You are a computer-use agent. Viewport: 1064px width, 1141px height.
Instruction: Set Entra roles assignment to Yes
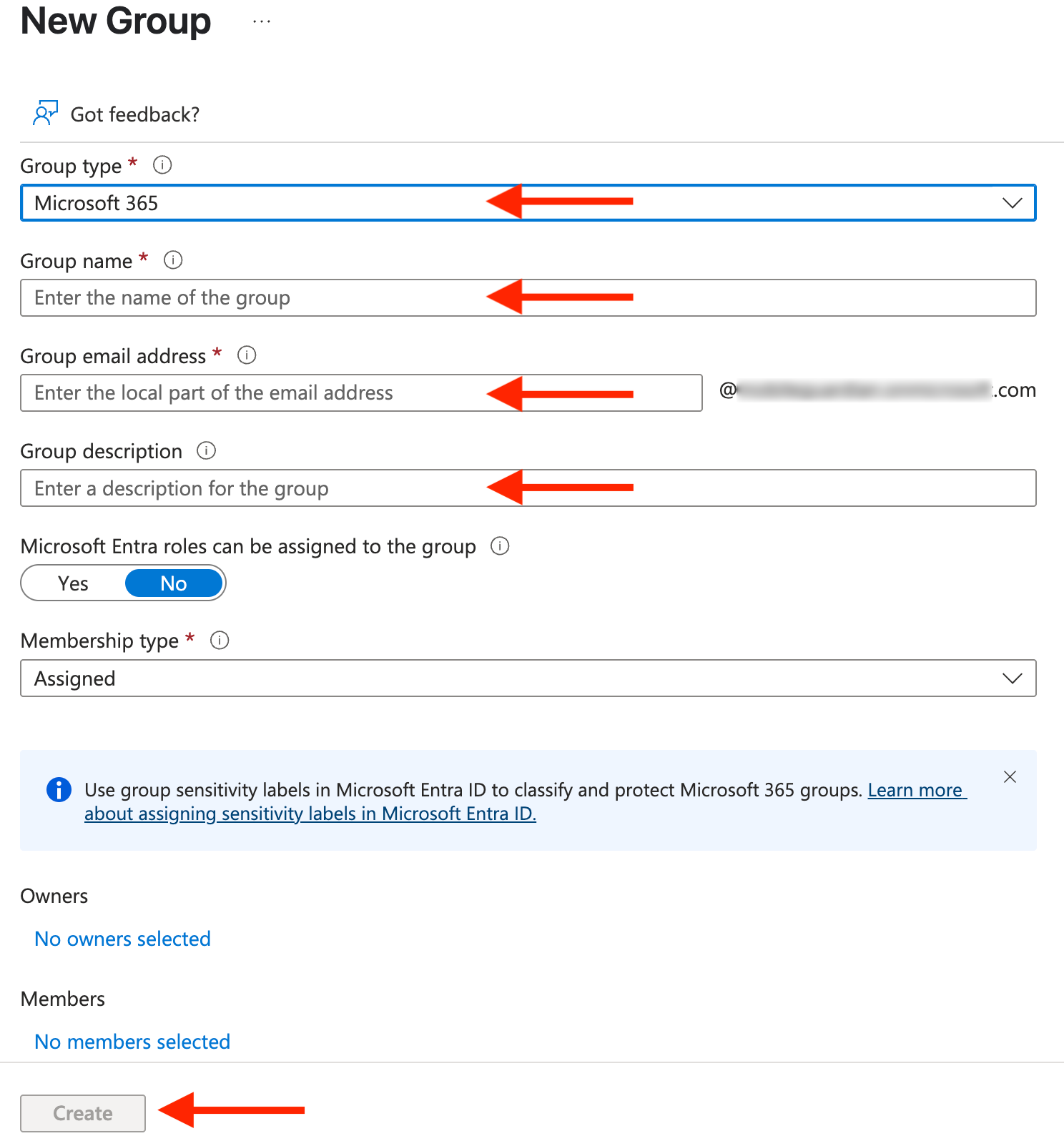[x=73, y=583]
